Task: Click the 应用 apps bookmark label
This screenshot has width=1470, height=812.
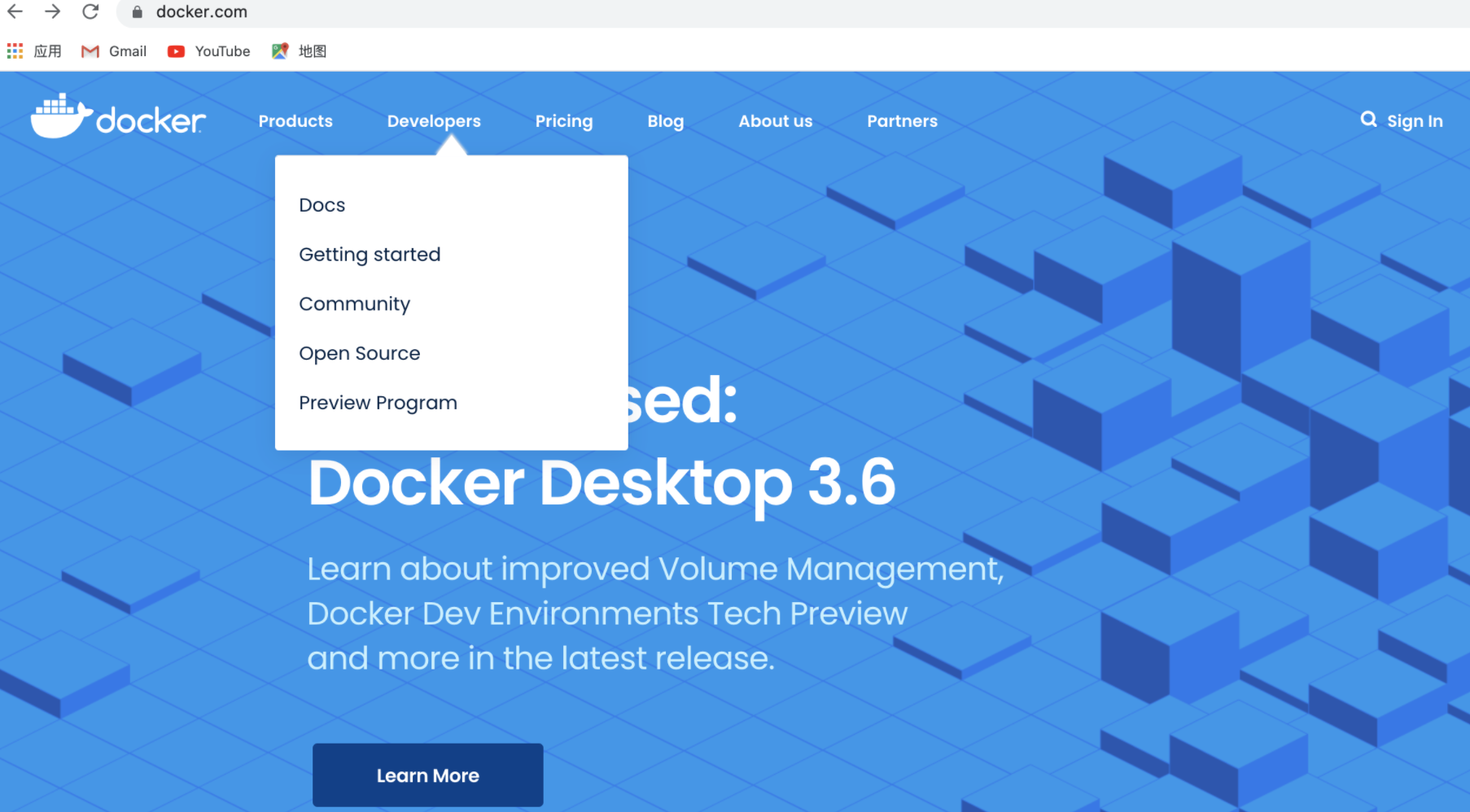Action: (48, 51)
